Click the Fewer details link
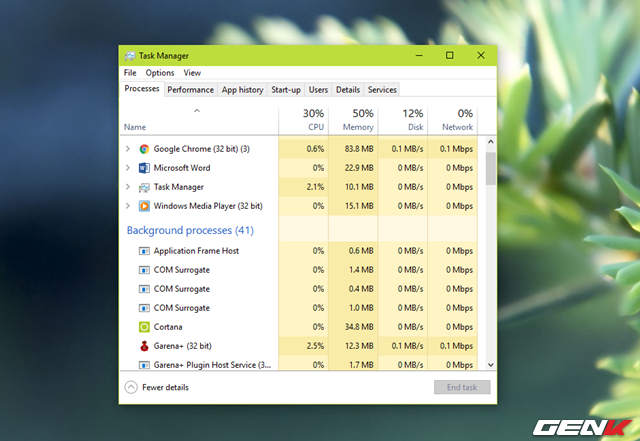Image resolution: width=640 pixels, height=441 pixels. click(x=165, y=387)
